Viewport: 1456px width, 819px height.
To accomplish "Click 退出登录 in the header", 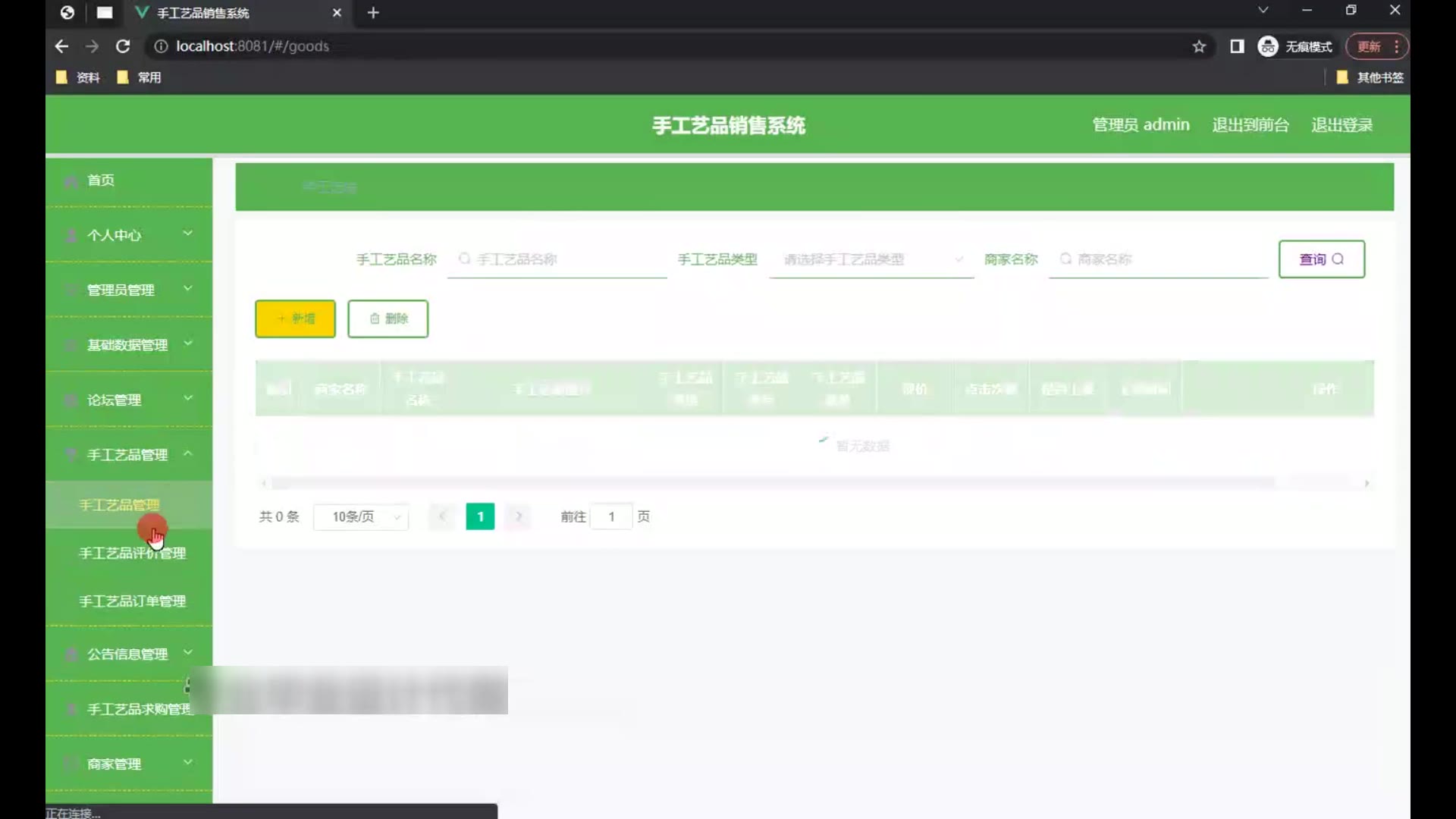I will [1341, 125].
